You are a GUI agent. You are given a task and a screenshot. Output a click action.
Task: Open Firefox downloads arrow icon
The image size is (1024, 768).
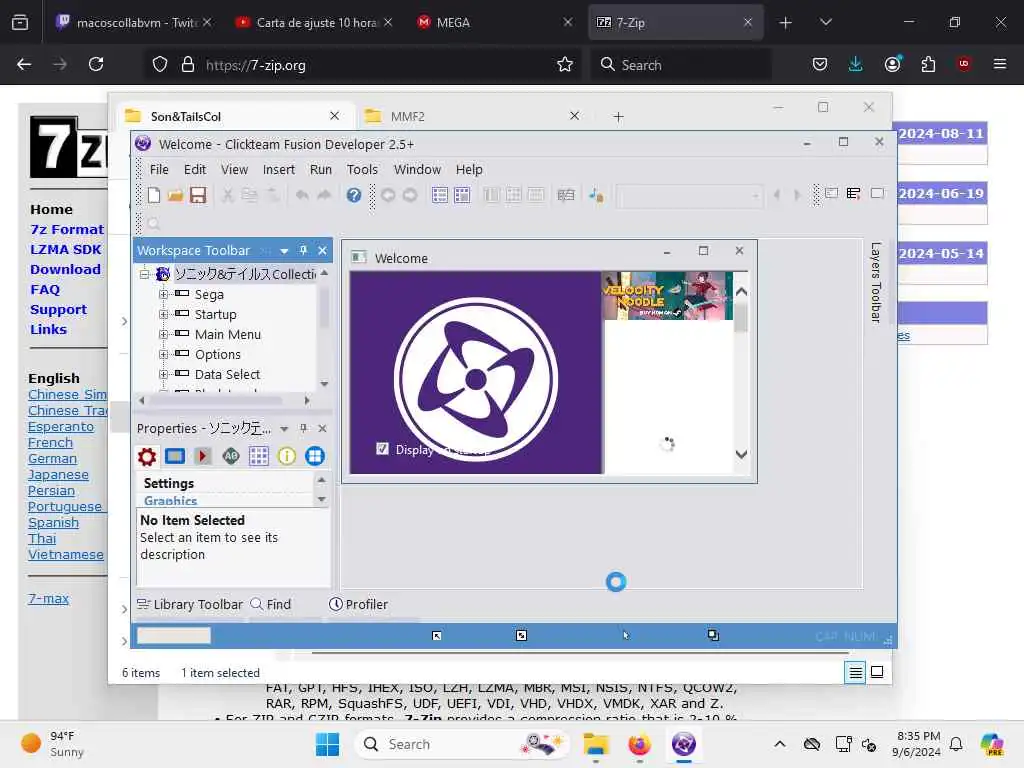[x=856, y=64]
